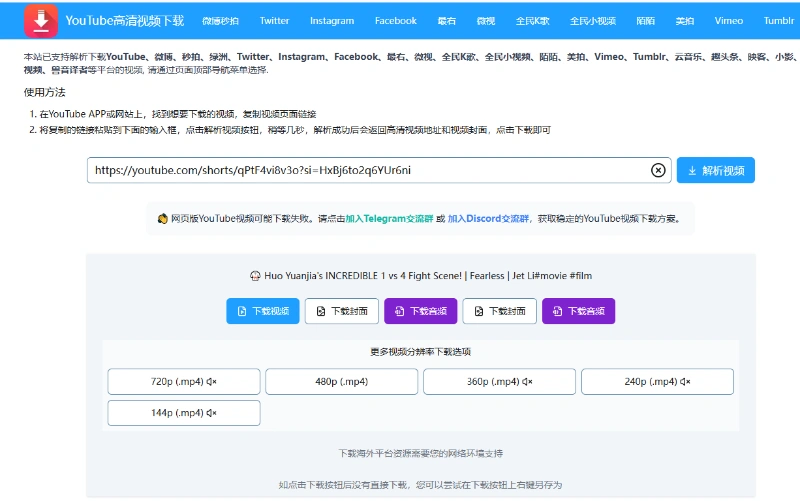Clear the URL with the circled X icon
800x501 pixels.
click(658, 170)
